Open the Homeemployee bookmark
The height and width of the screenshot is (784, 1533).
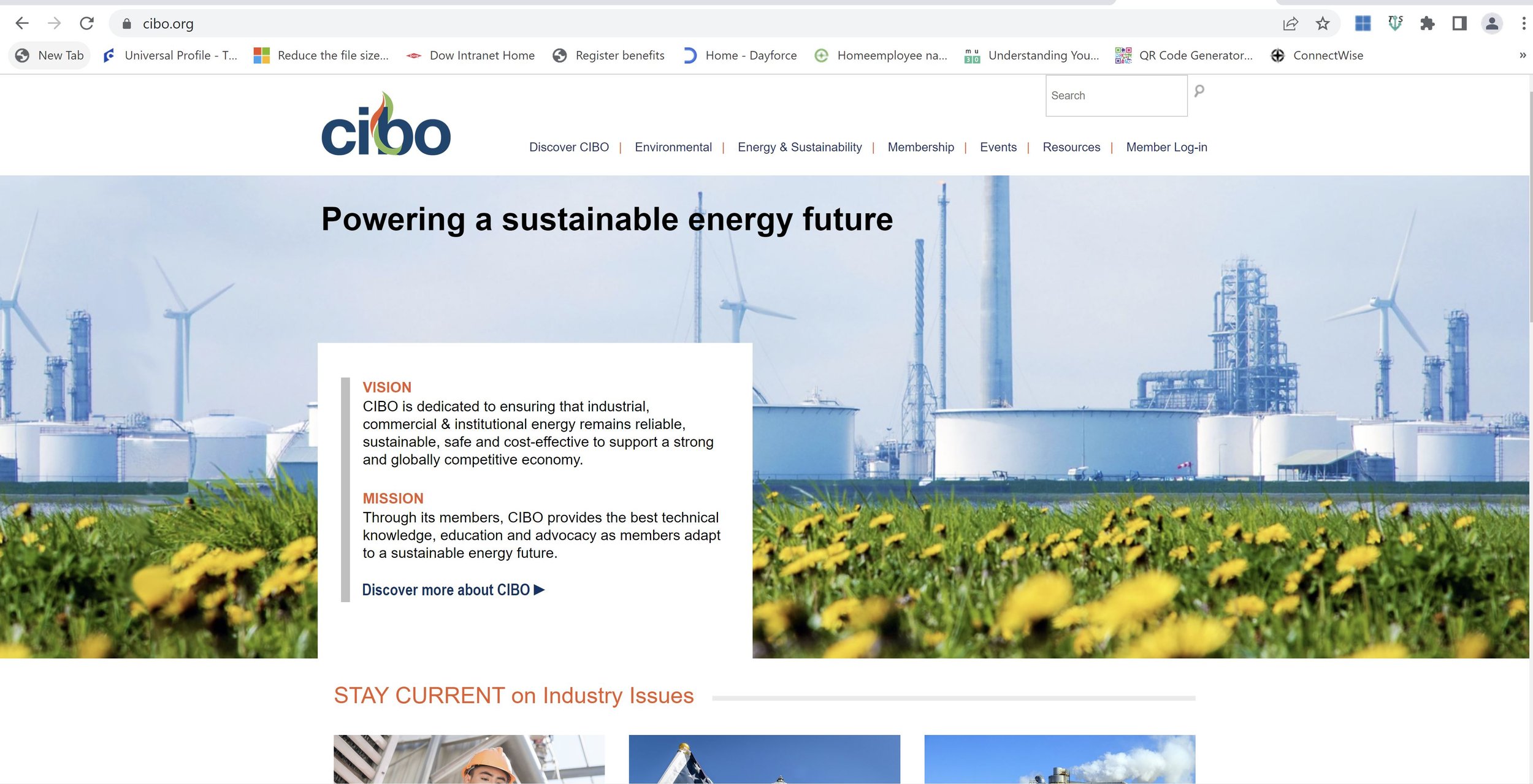tap(881, 56)
